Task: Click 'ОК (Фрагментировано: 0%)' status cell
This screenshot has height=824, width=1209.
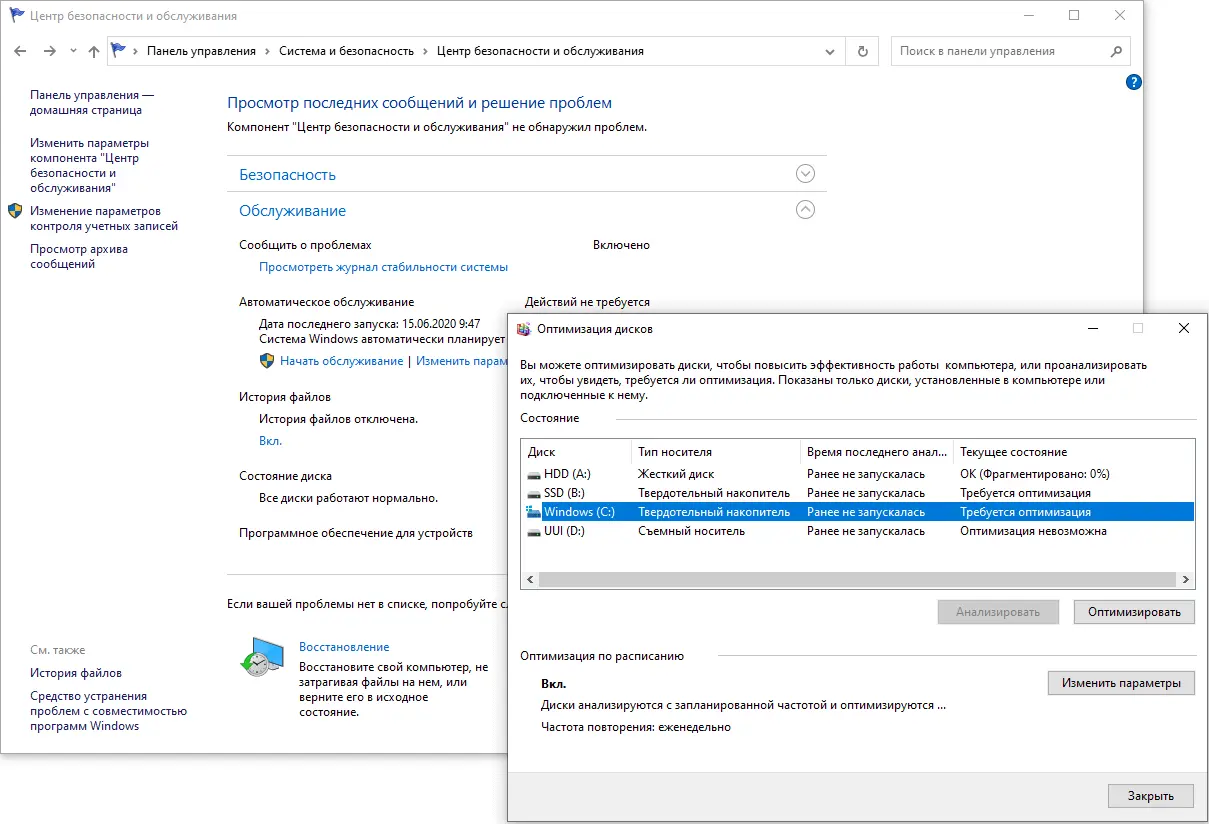Action: pos(1034,474)
